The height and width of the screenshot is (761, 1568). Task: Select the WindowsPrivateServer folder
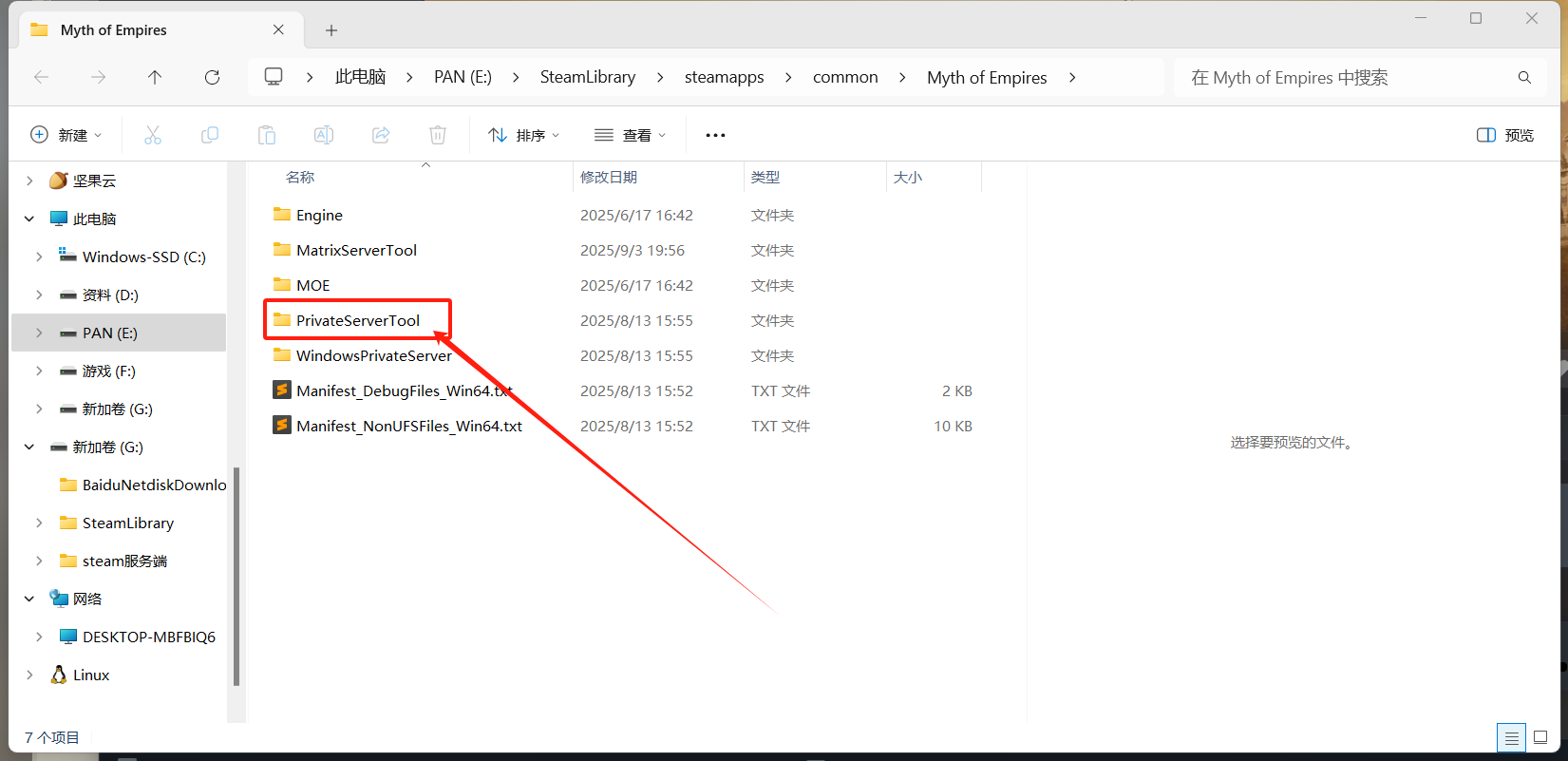362,355
